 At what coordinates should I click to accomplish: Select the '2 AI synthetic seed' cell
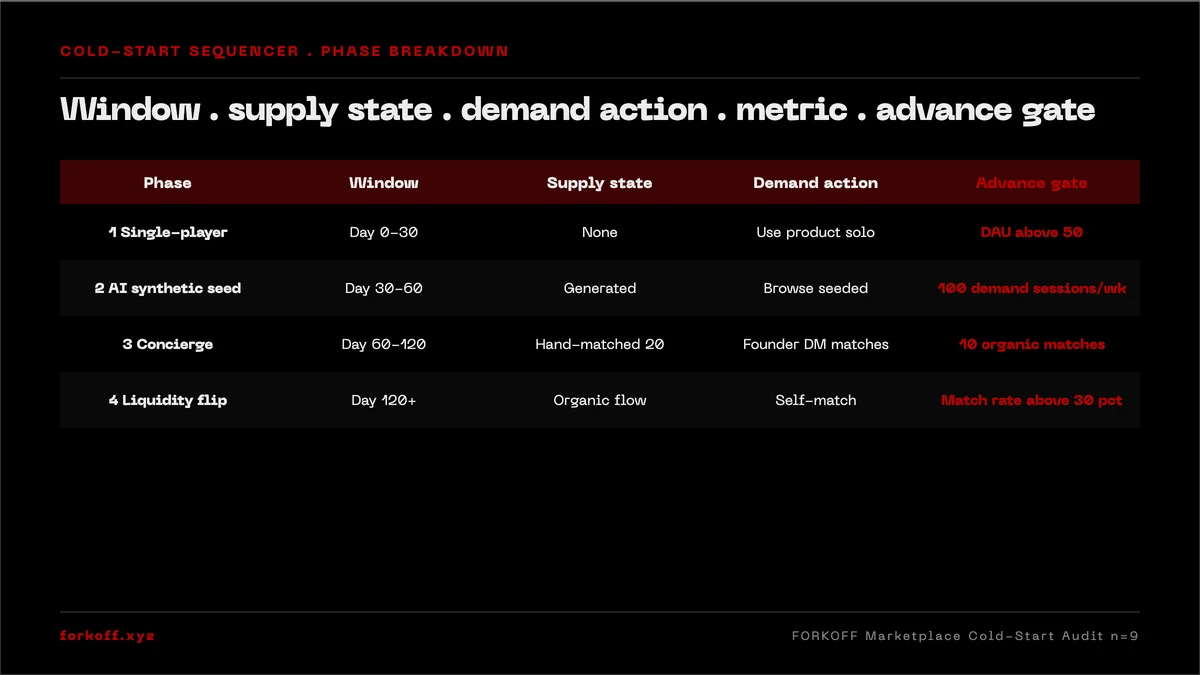tap(168, 288)
